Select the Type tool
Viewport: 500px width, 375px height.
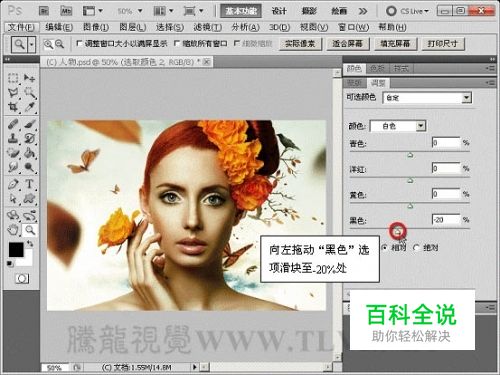point(30,184)
